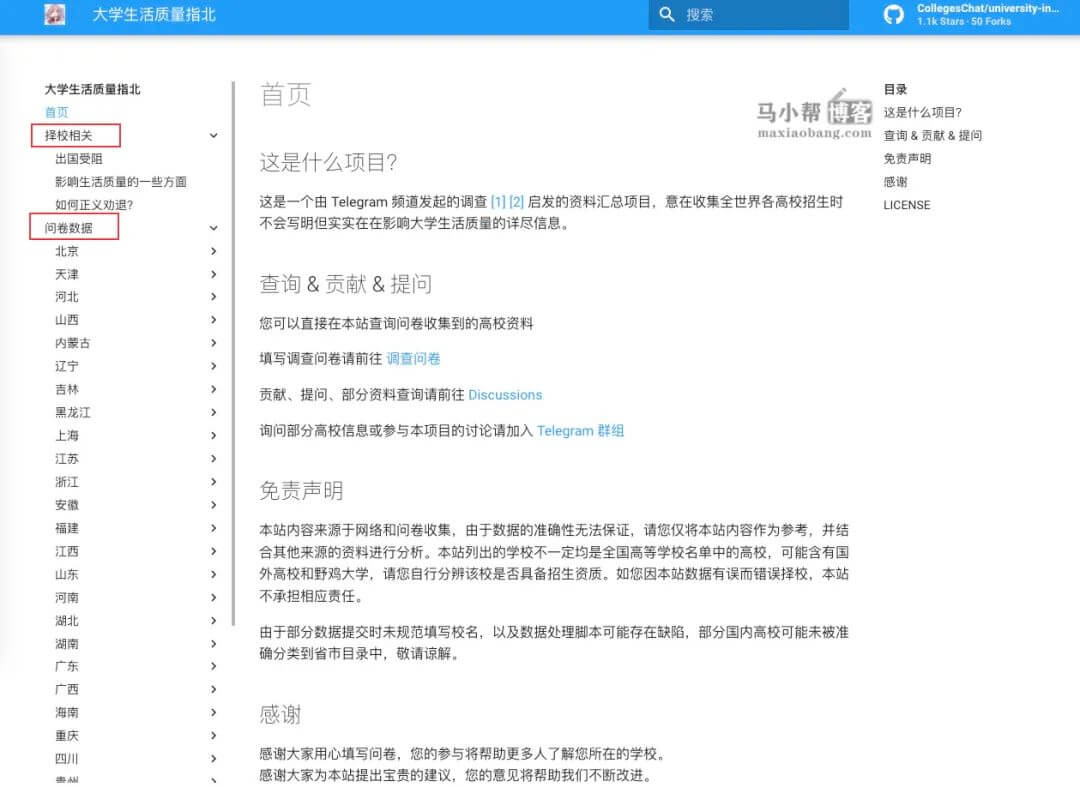
Task: Open the Discussions link
Action: point(505,394)
